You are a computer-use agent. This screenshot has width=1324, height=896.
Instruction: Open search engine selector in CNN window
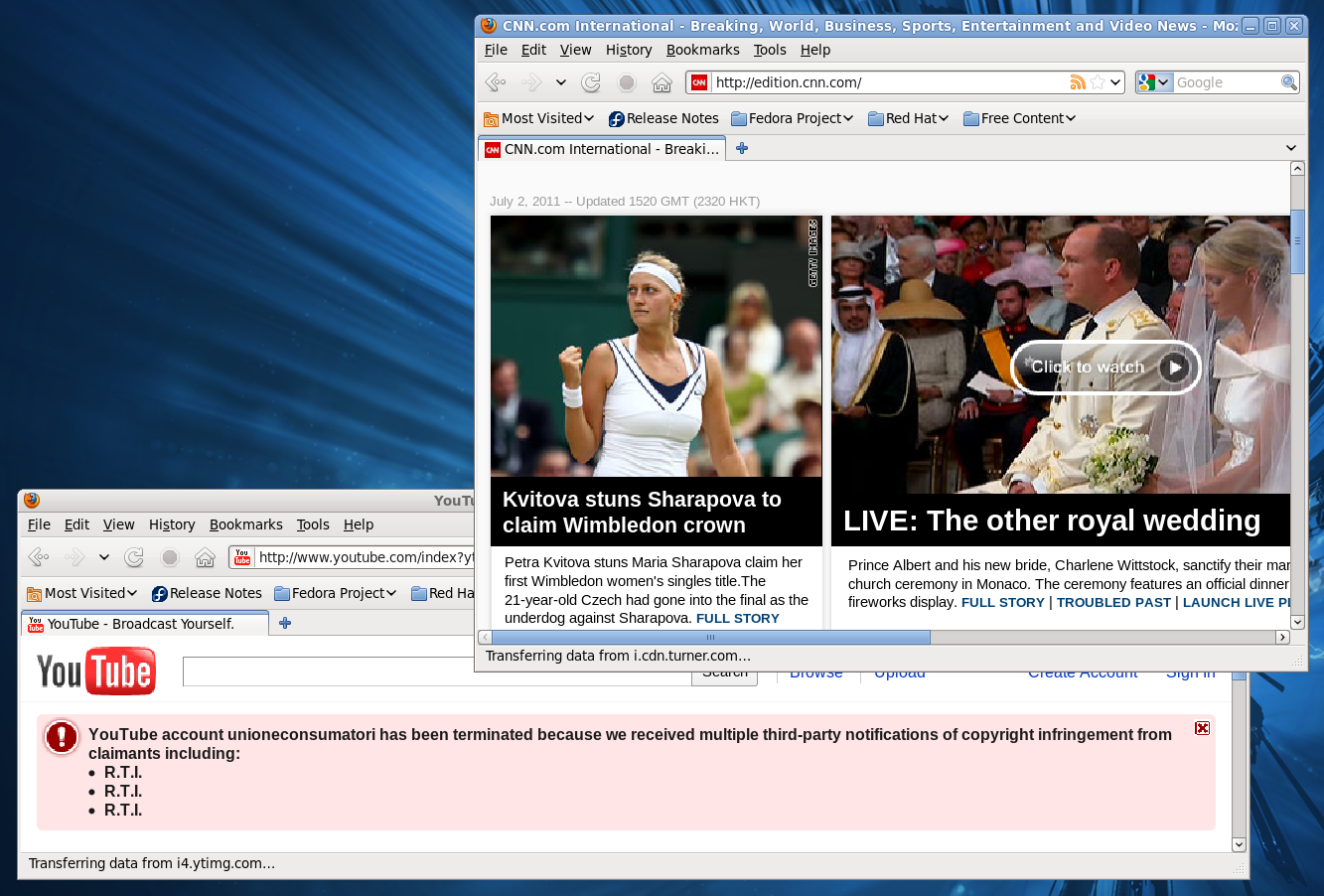[1155, 82]
